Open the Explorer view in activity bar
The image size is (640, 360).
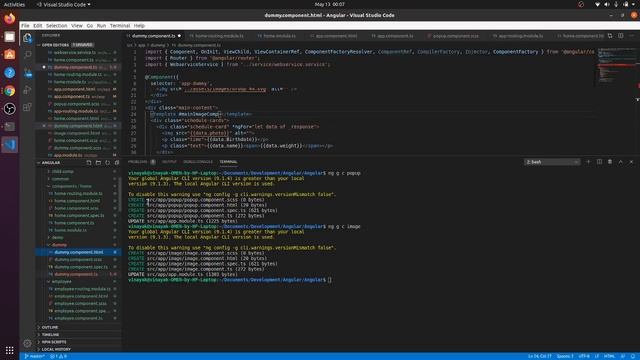click(27, 38)
